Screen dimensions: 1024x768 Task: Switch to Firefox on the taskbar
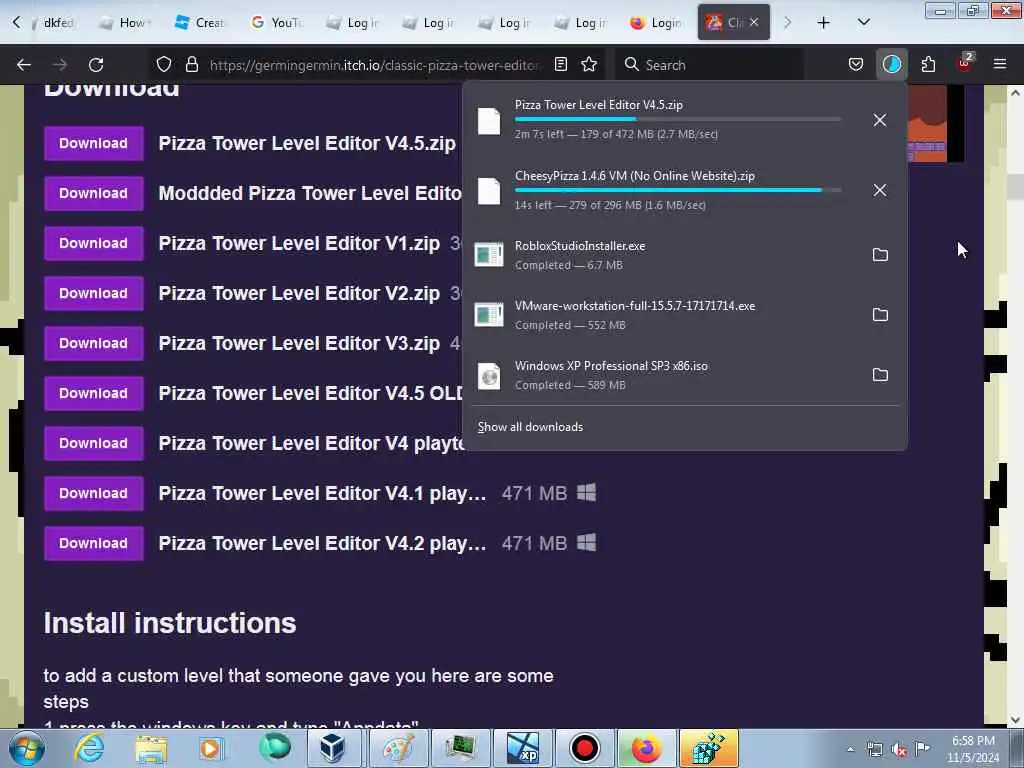pyautogui.click(x=645, y=748)
